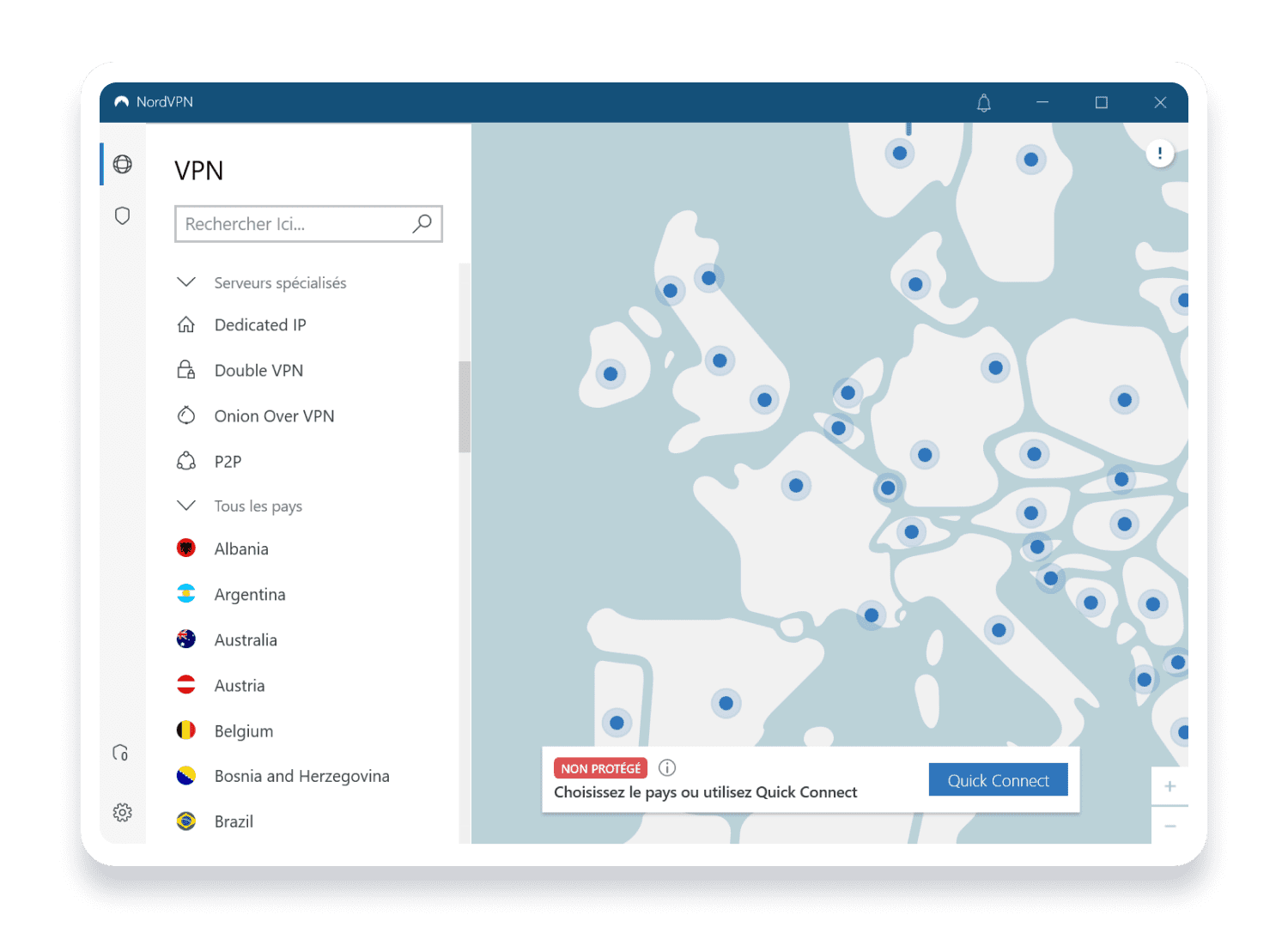Choose Australia from country list
The height and width of the screenshot is (927, 1288).
[246, 640]
